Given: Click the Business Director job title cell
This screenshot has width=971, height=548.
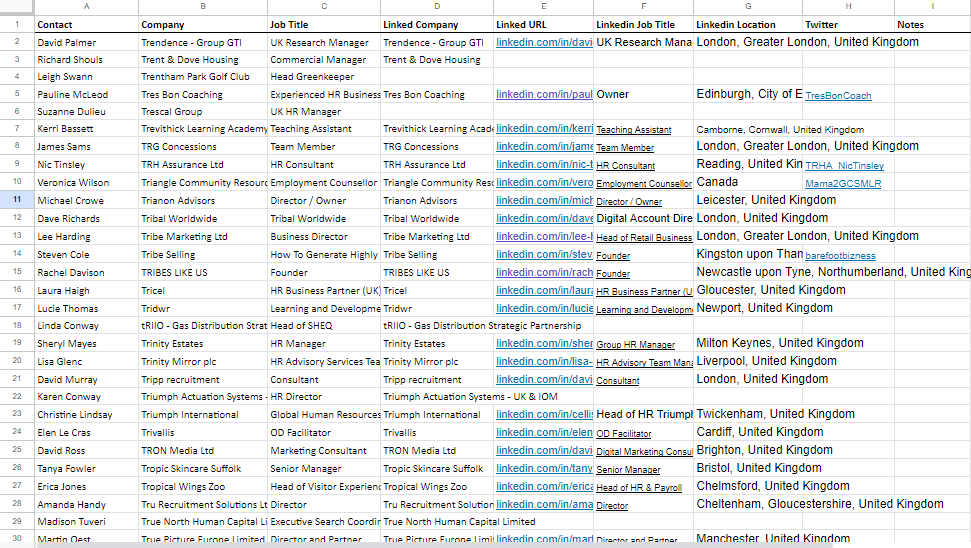Looking at the screenshot, I should tap(324, 237).
